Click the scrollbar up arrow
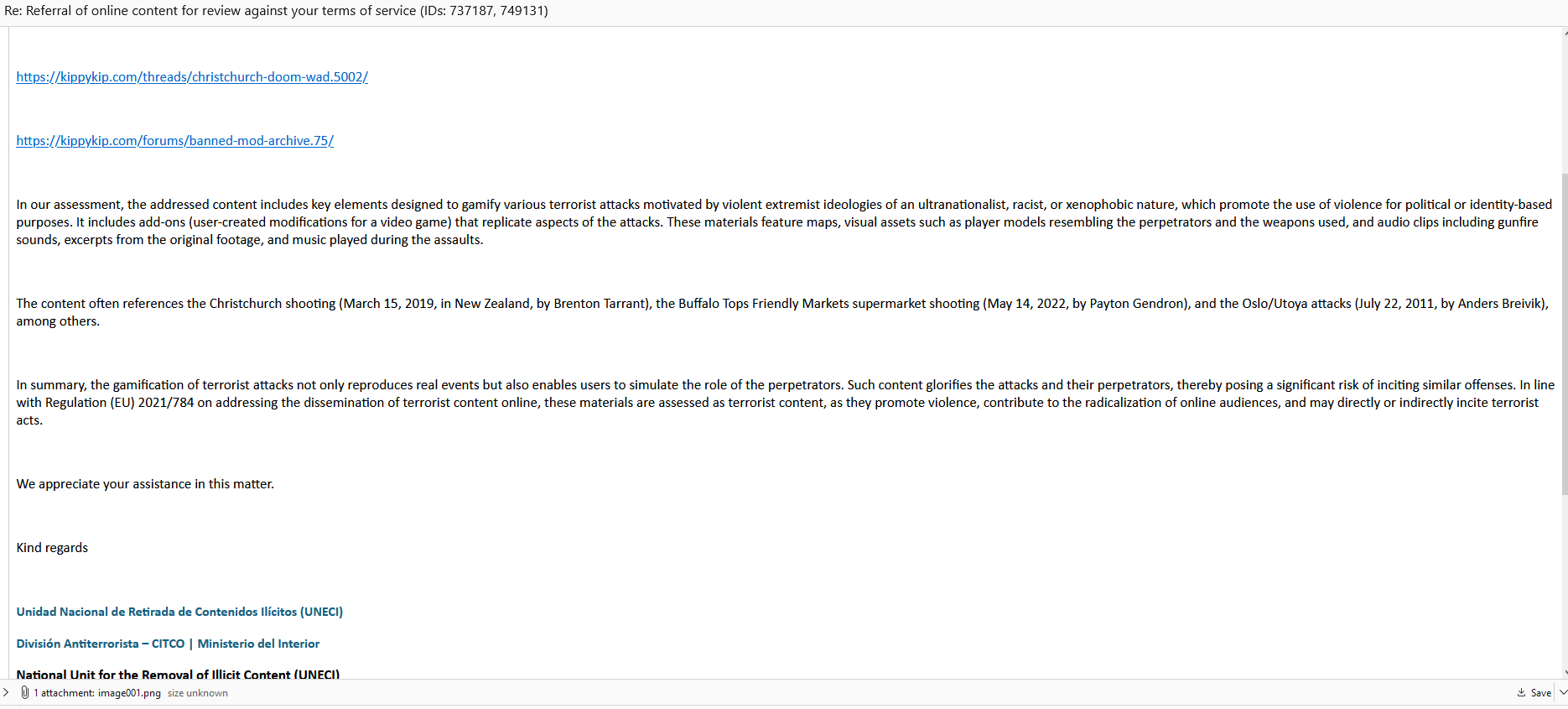The height and width of the screenshot is (709, 1568). [x=1565, y=33]
